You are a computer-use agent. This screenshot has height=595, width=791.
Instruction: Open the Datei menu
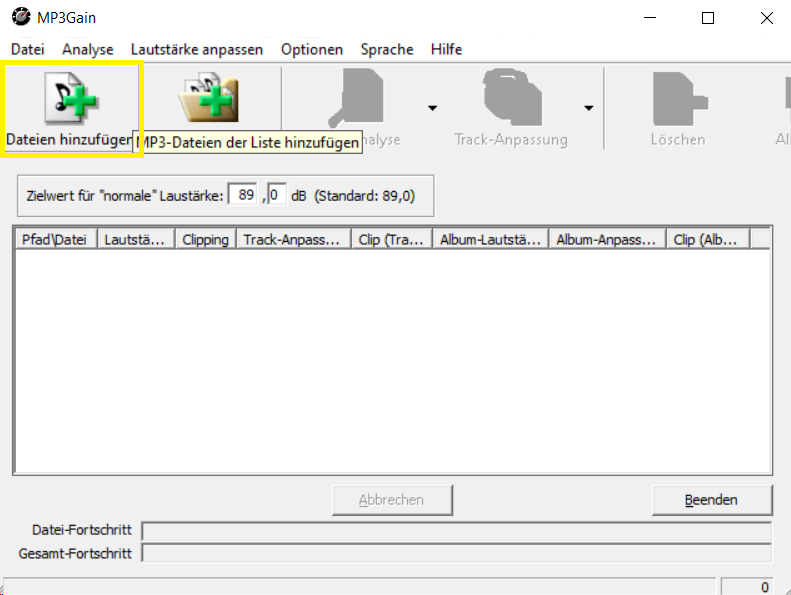click(x=28, y=49)
